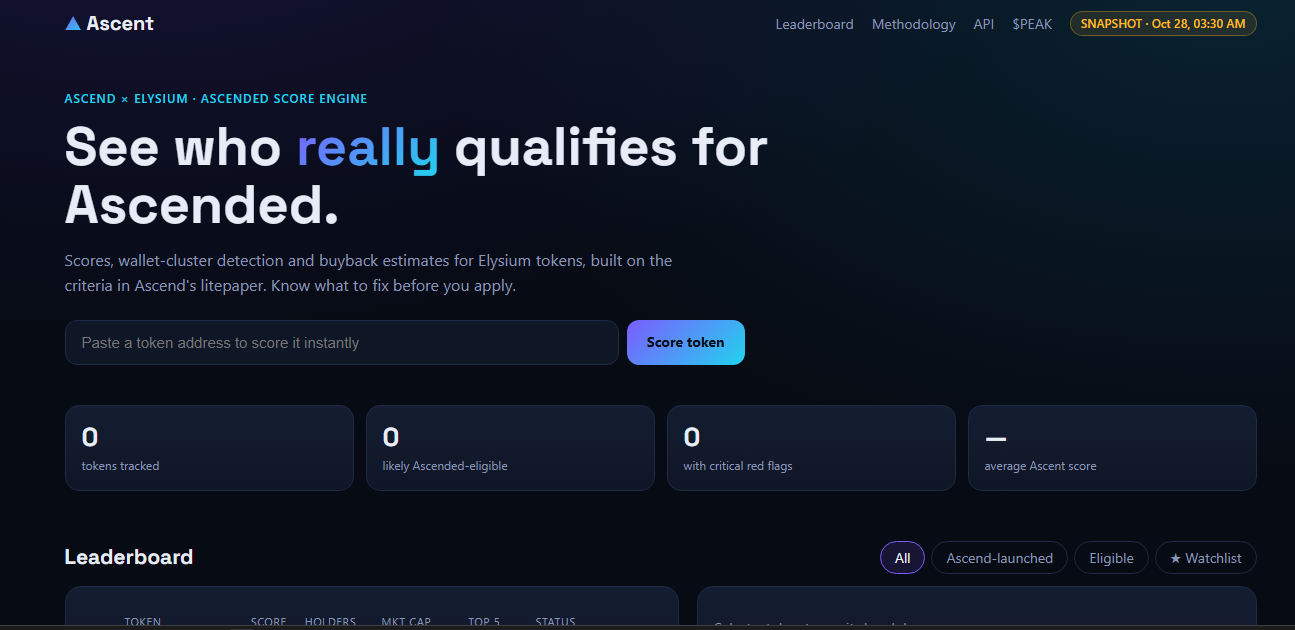Viewport: 1295px width, 630px height.
Task: Open the $PEAK nav link
Action: pos(1032,24)
